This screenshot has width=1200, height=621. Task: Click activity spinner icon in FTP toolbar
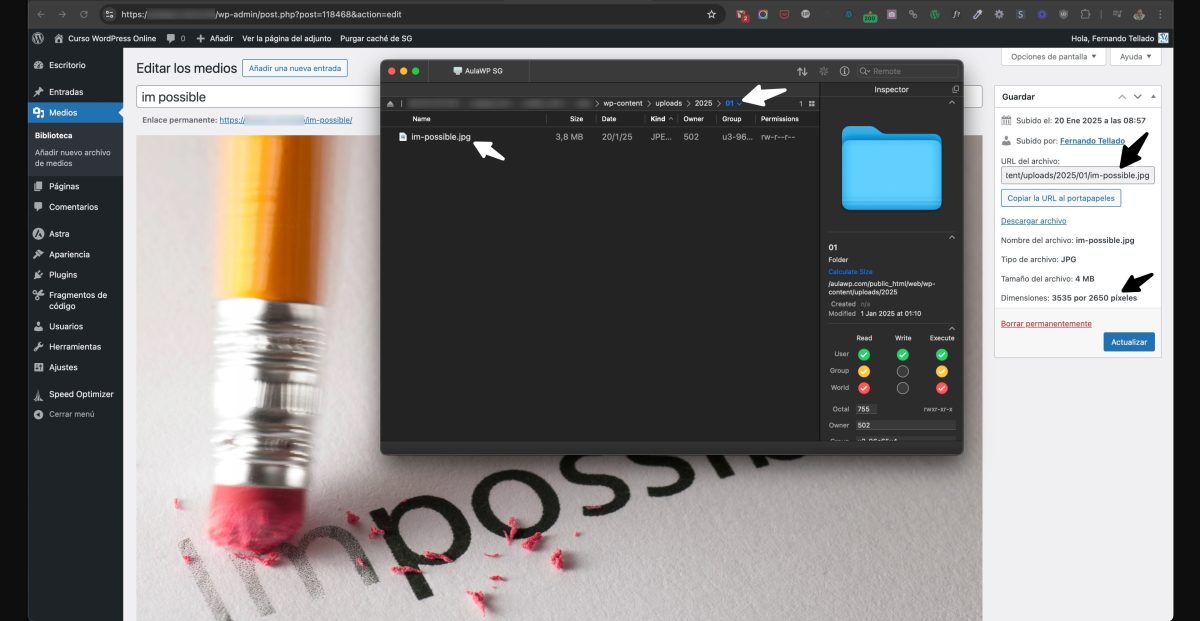click(x=824, y=71)
